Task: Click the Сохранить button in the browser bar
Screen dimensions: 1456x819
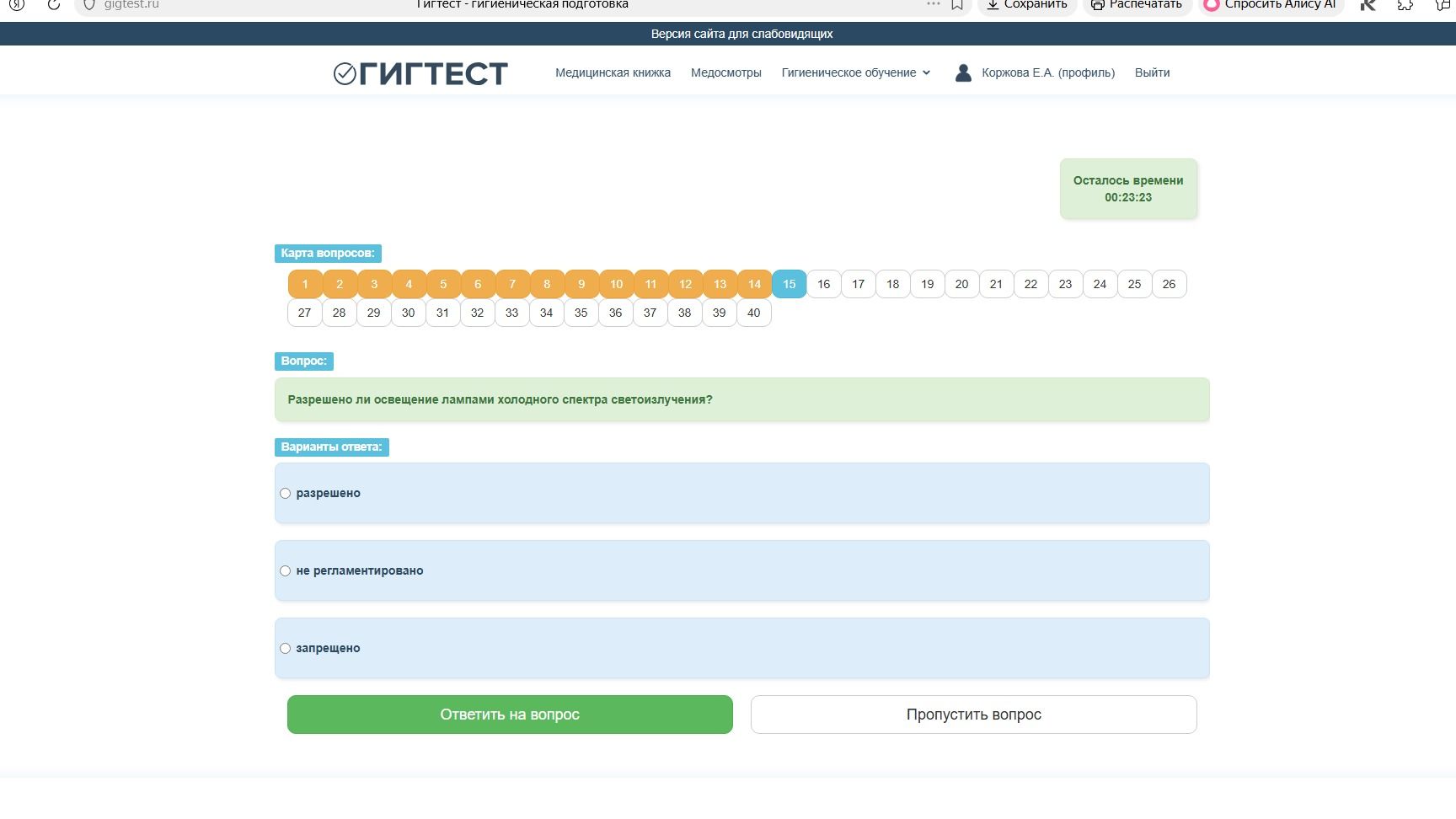Action: (x=1027, y=6)
